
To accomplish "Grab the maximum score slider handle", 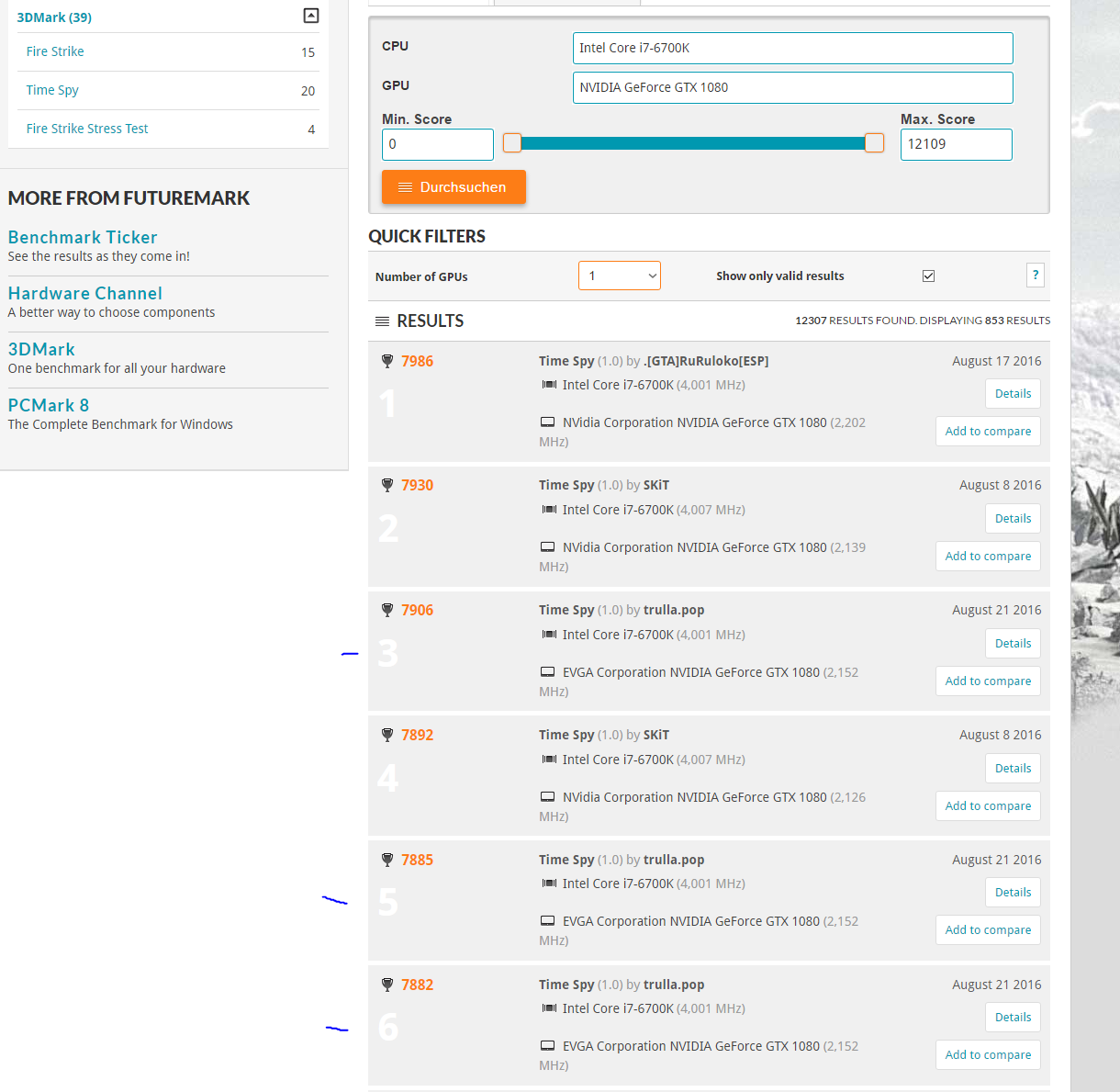I will pyautogui.click(x=874, y=142).
